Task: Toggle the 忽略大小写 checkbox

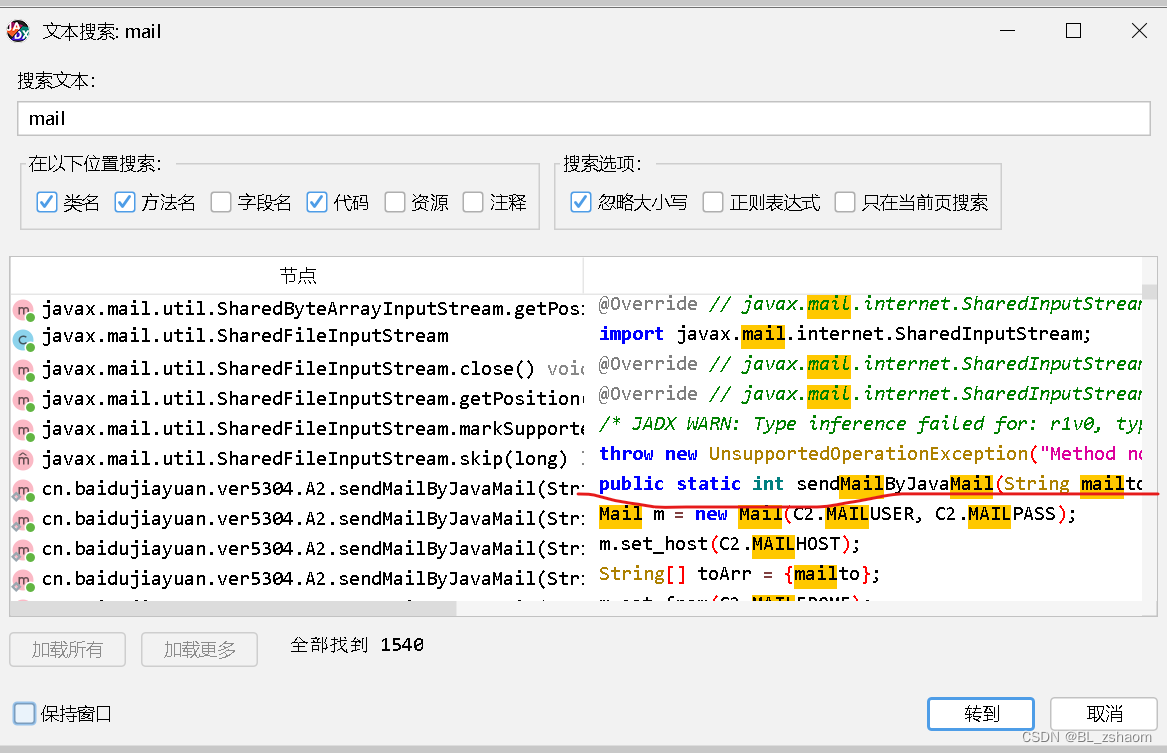Action: click(581, 202)
